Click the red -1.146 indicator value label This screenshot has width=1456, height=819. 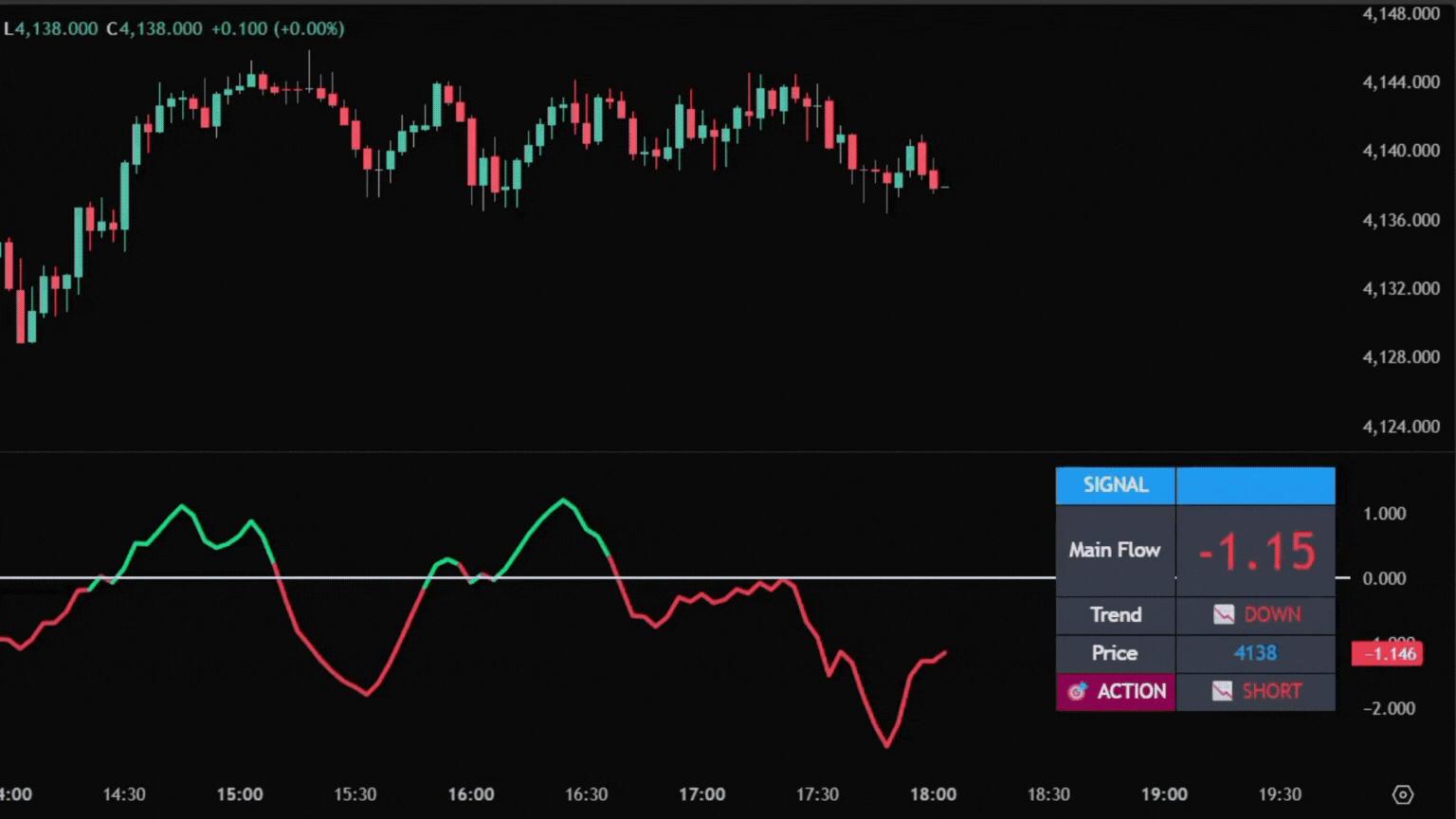1387,653
